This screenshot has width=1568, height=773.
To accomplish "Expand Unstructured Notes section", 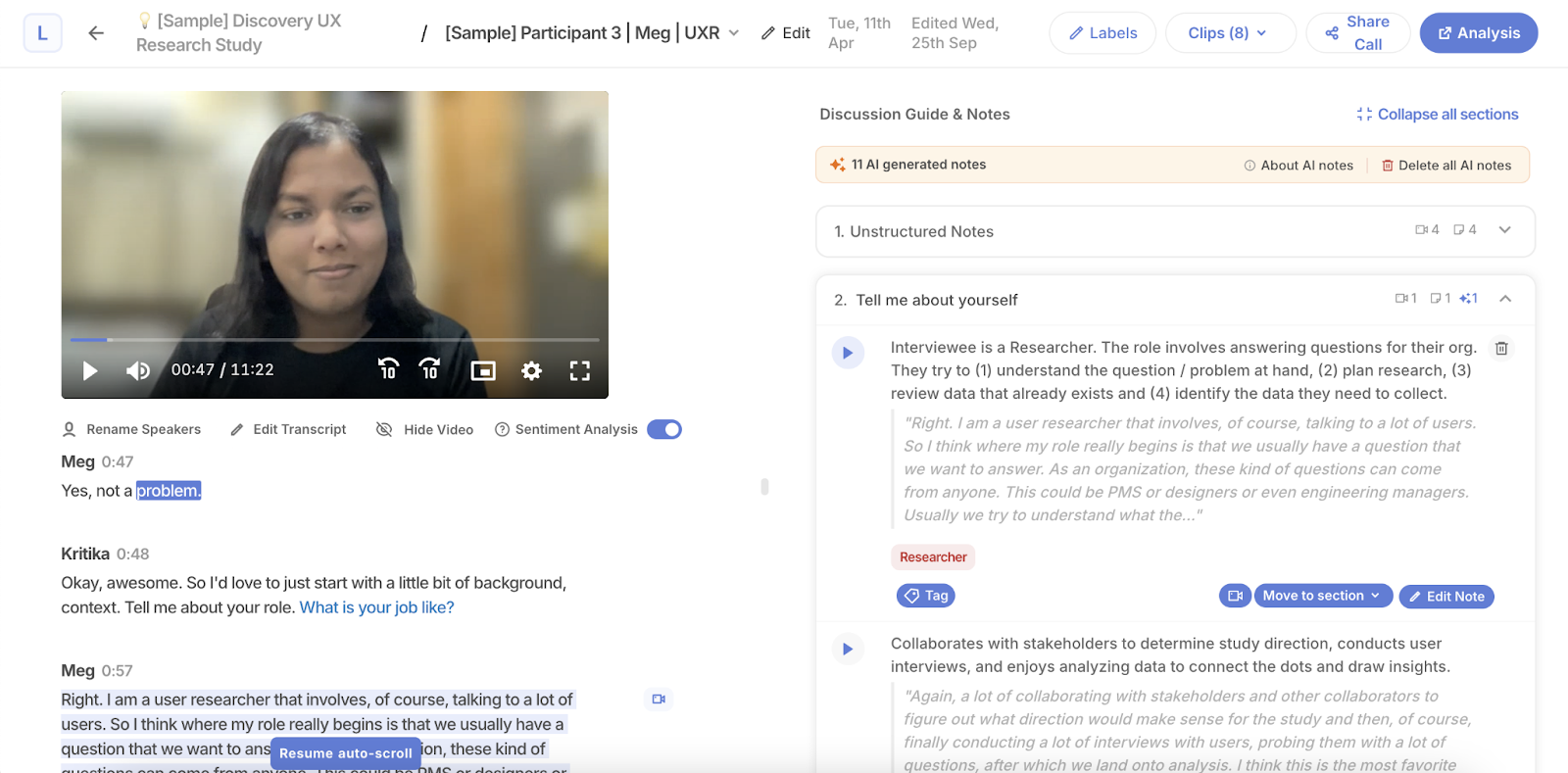I will pos(1505,230).
